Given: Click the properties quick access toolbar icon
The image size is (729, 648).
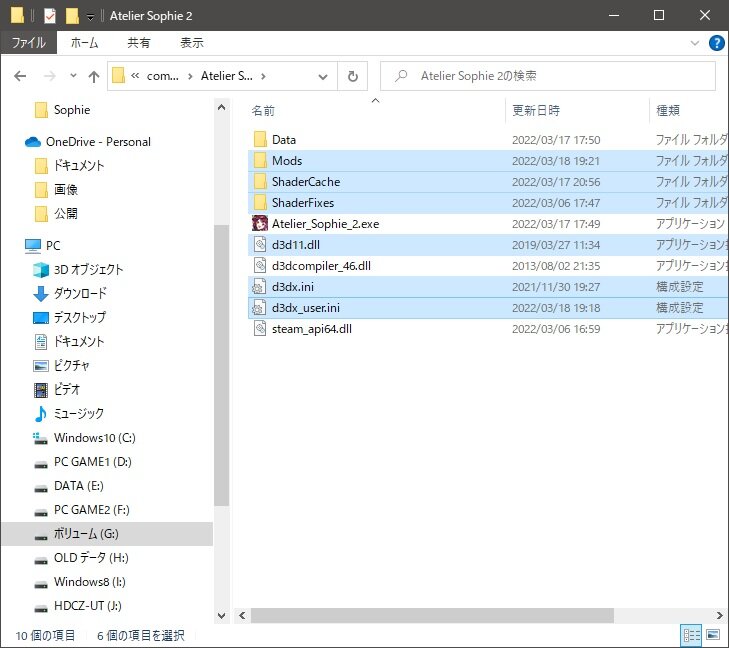Looking at the screenshot, I should pyautogui.click(x=50, y=16).
